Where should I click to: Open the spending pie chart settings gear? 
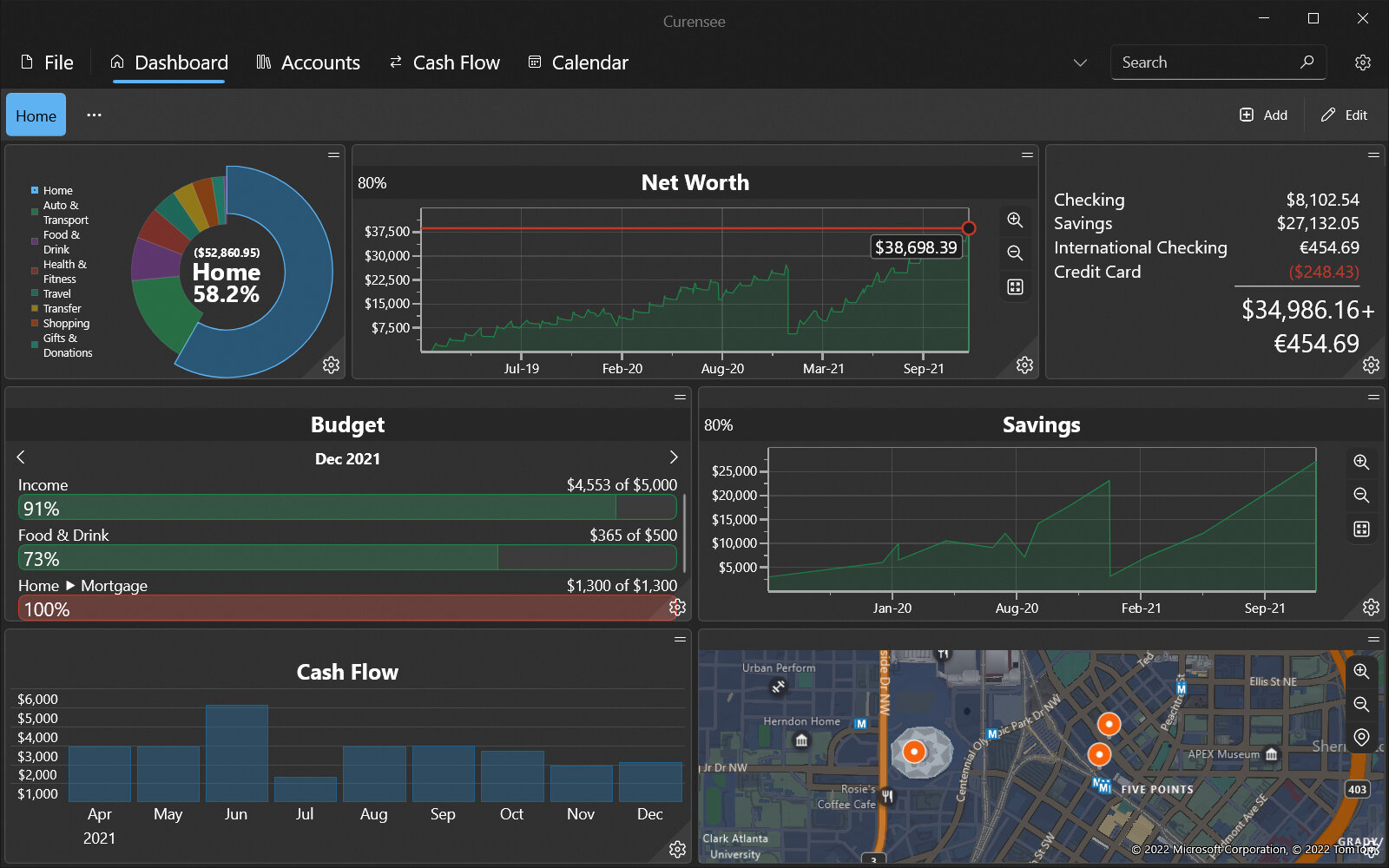click(x=331, y=365)
